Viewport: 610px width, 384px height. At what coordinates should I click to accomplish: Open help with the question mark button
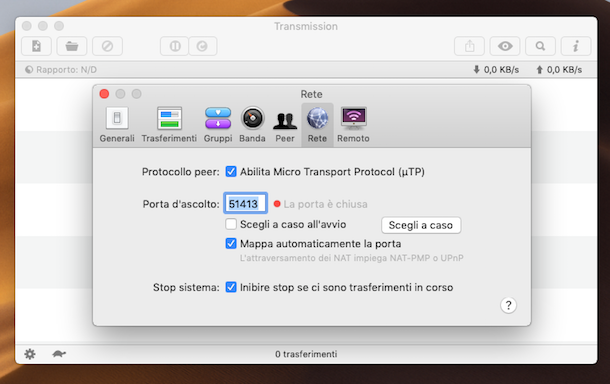pos(508,305)
